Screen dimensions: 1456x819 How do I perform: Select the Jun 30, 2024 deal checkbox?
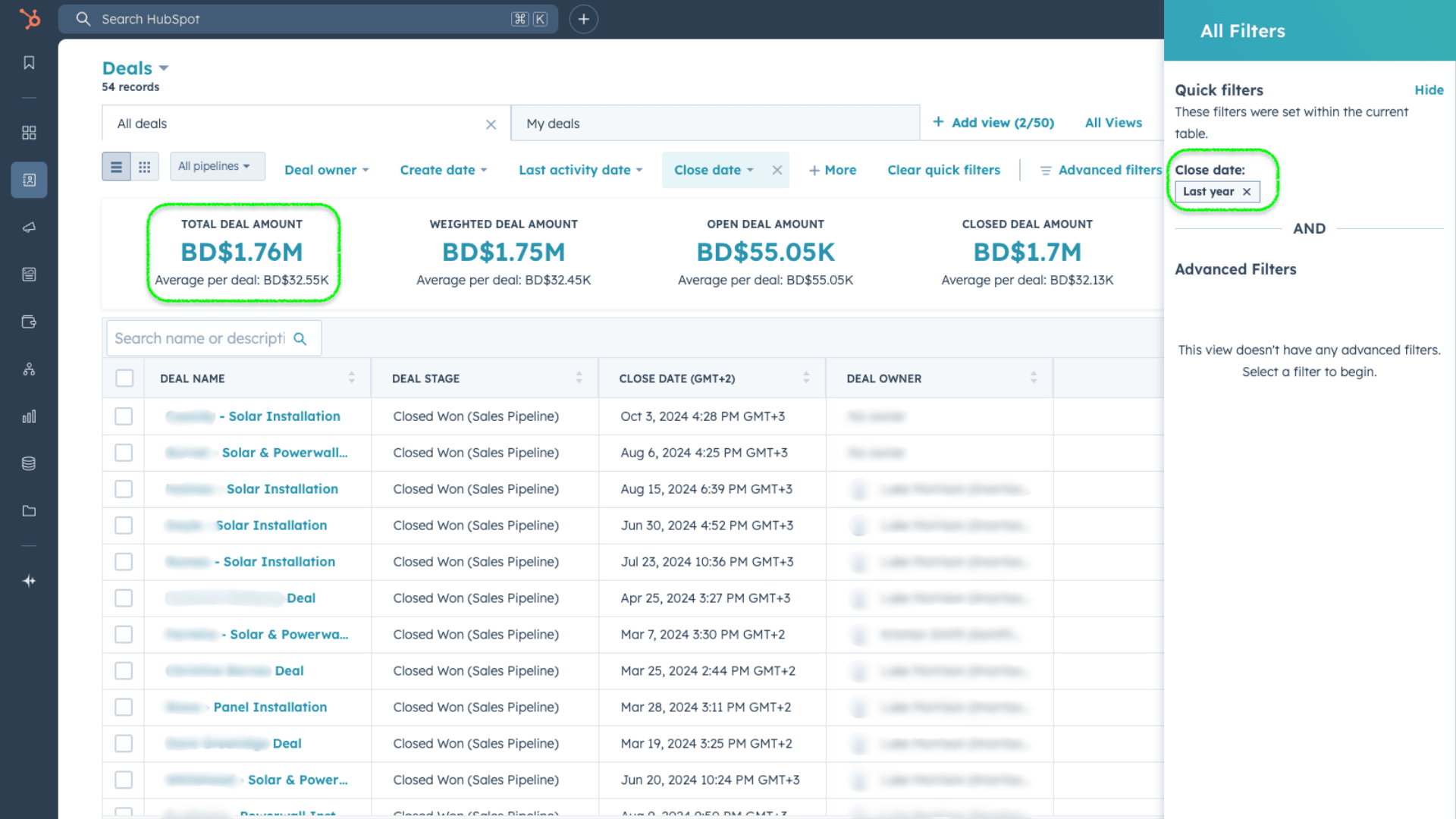point(124,526)
